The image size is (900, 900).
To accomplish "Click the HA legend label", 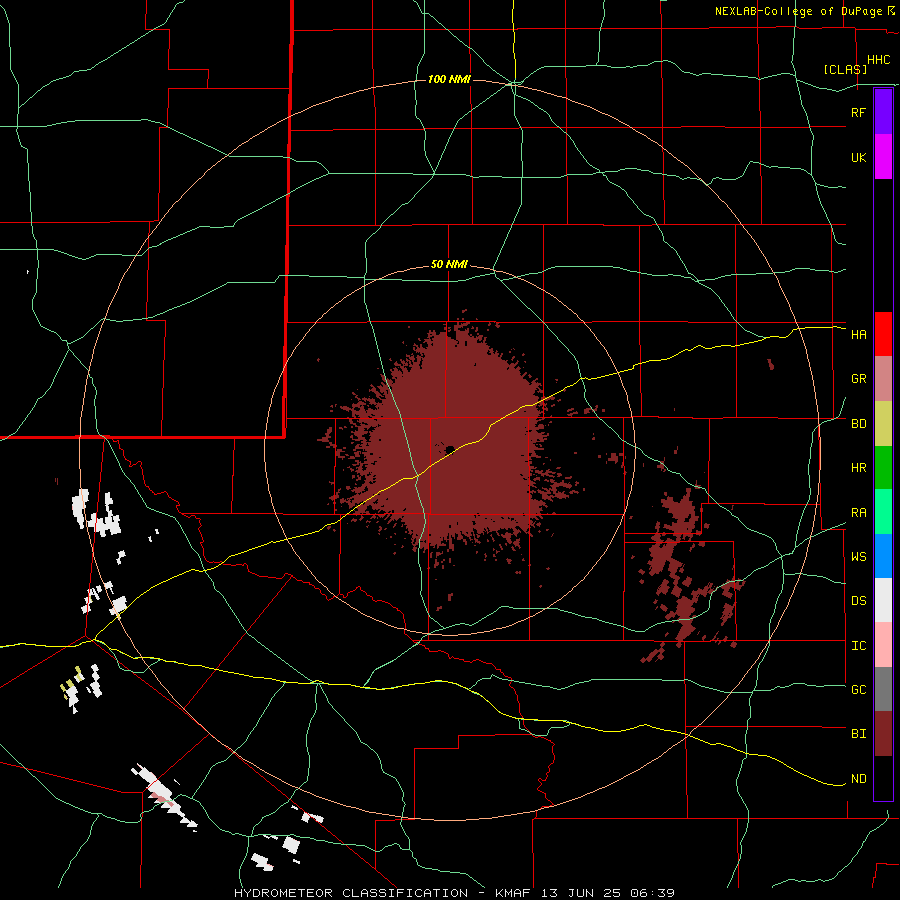I will coord(858,335).
